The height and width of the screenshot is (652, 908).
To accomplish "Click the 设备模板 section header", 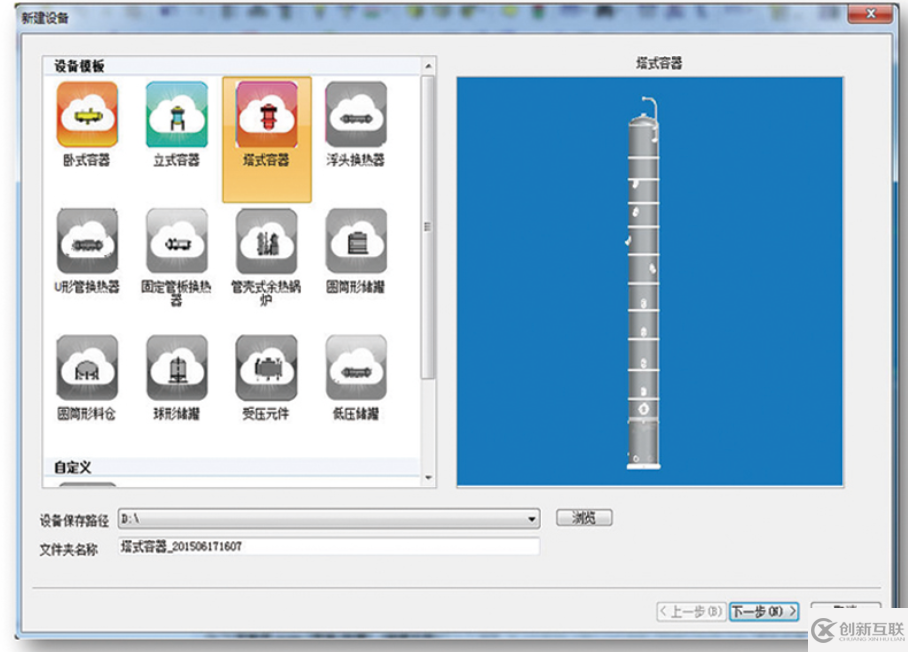I will (79, 67).
